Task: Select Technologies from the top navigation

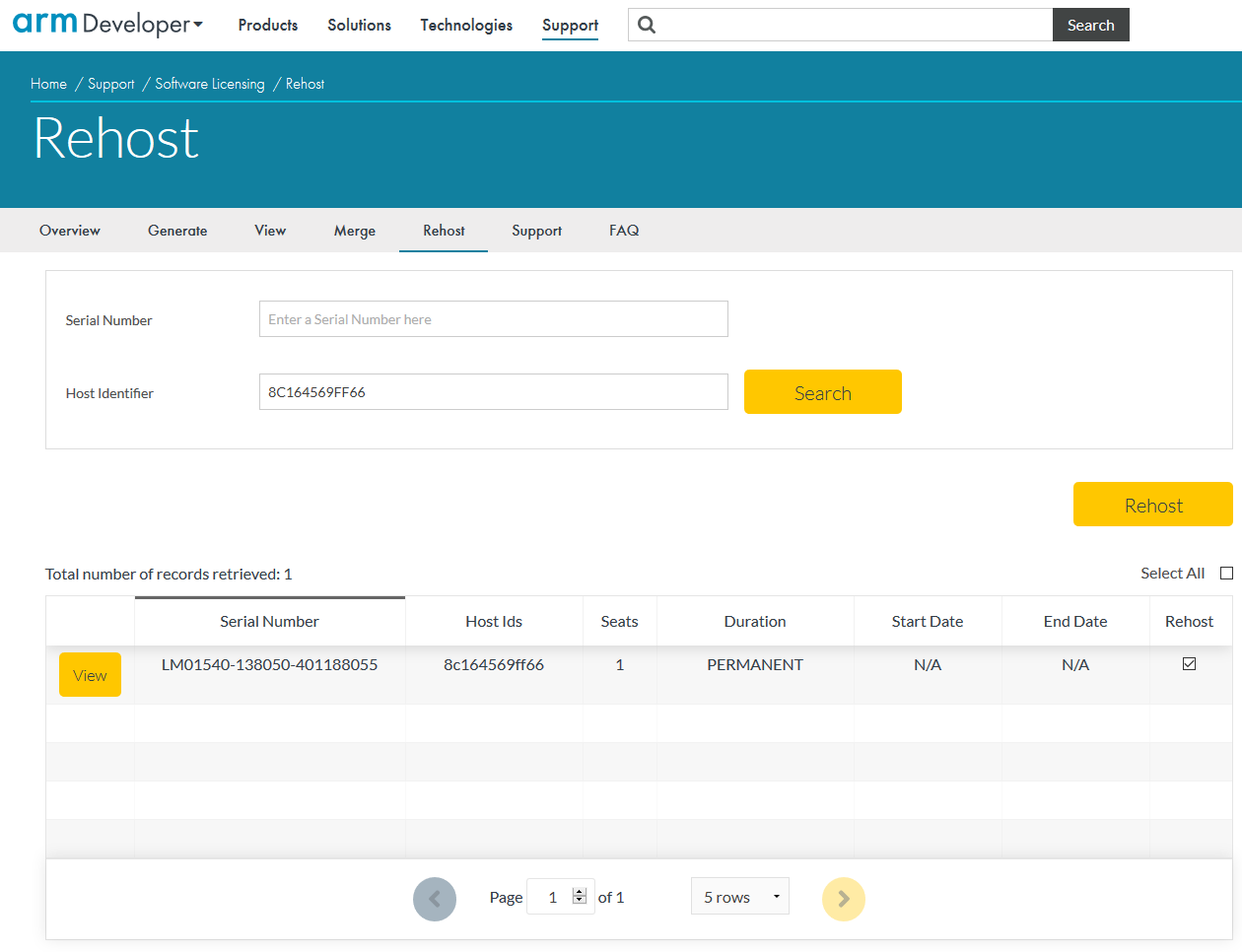Action: [466, 25]
